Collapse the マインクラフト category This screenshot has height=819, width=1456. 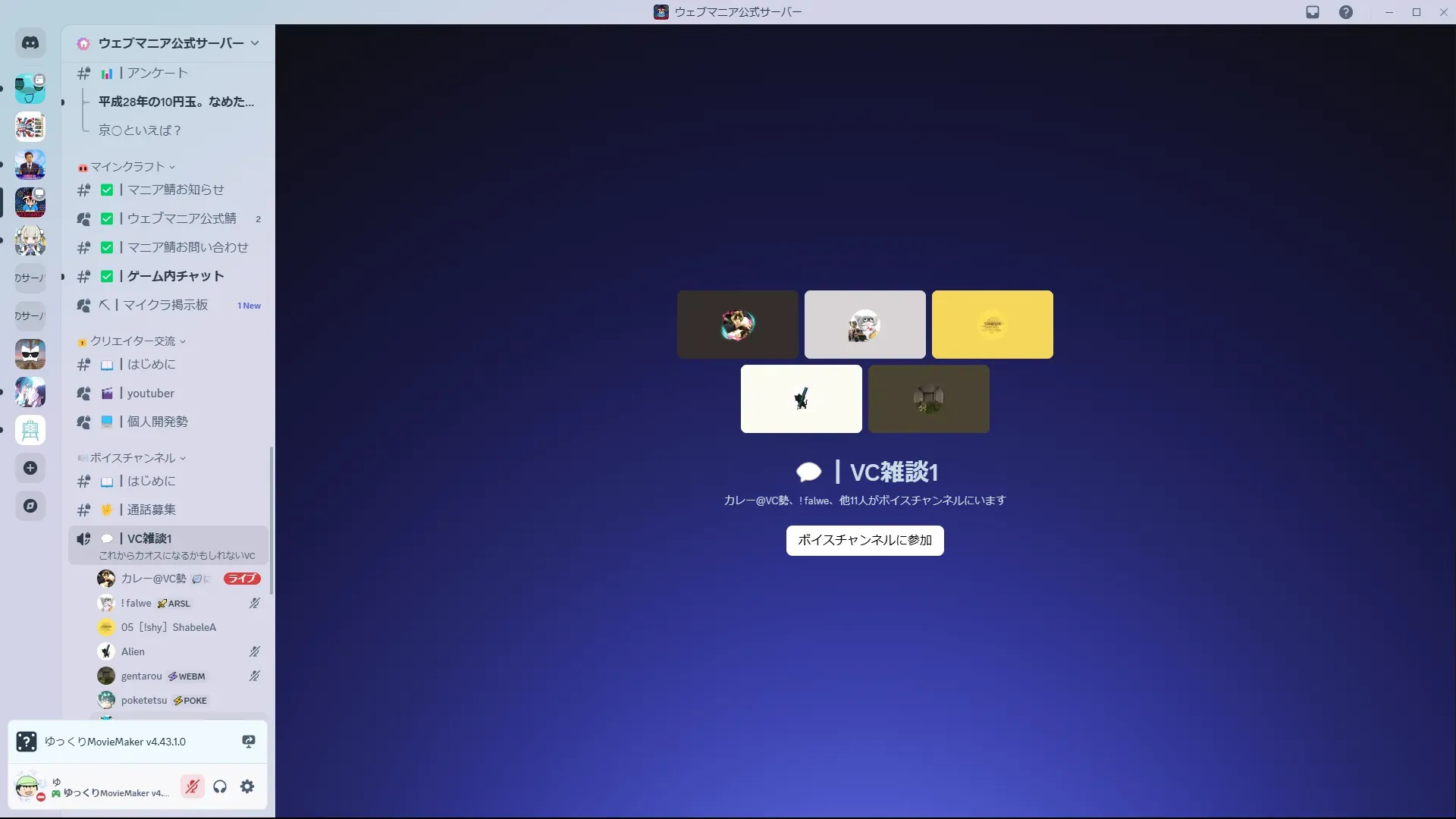pos(127,167)
